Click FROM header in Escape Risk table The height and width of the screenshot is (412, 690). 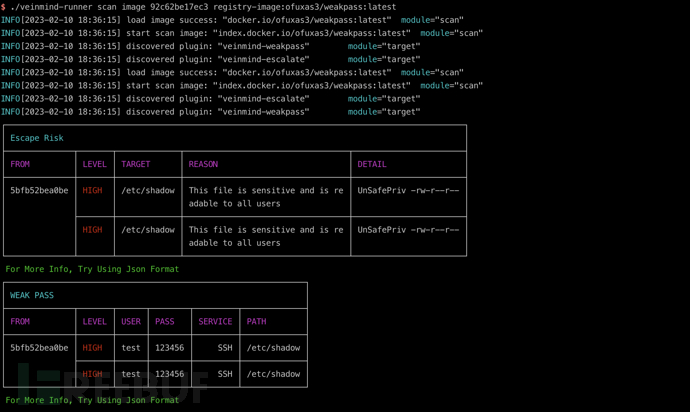tap(20, 164)
